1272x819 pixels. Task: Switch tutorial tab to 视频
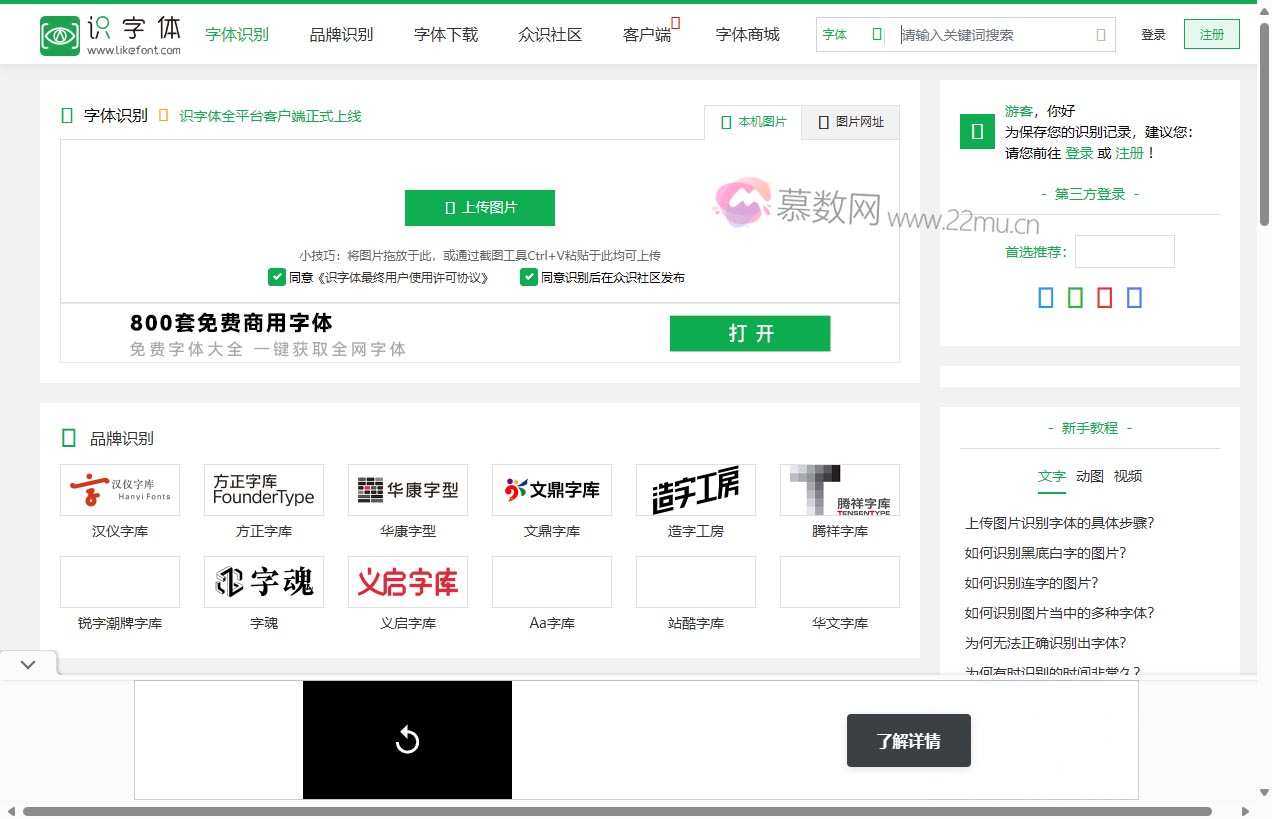(x=1128, y=477)
